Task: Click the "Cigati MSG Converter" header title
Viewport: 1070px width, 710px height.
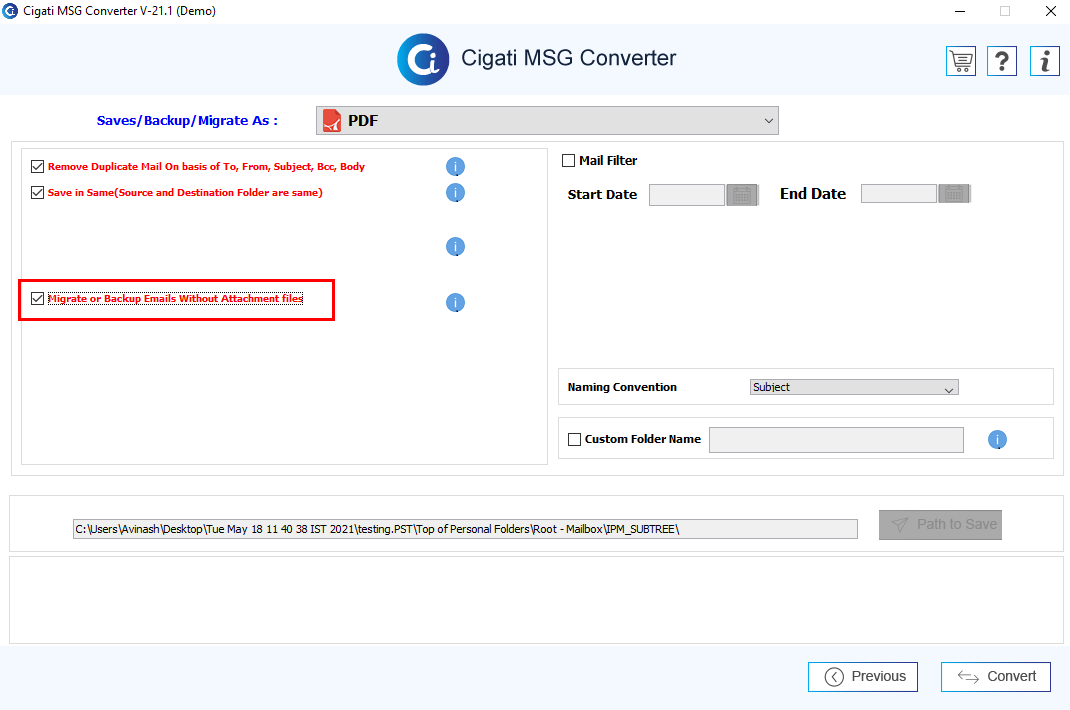Action: coord(568,58)
